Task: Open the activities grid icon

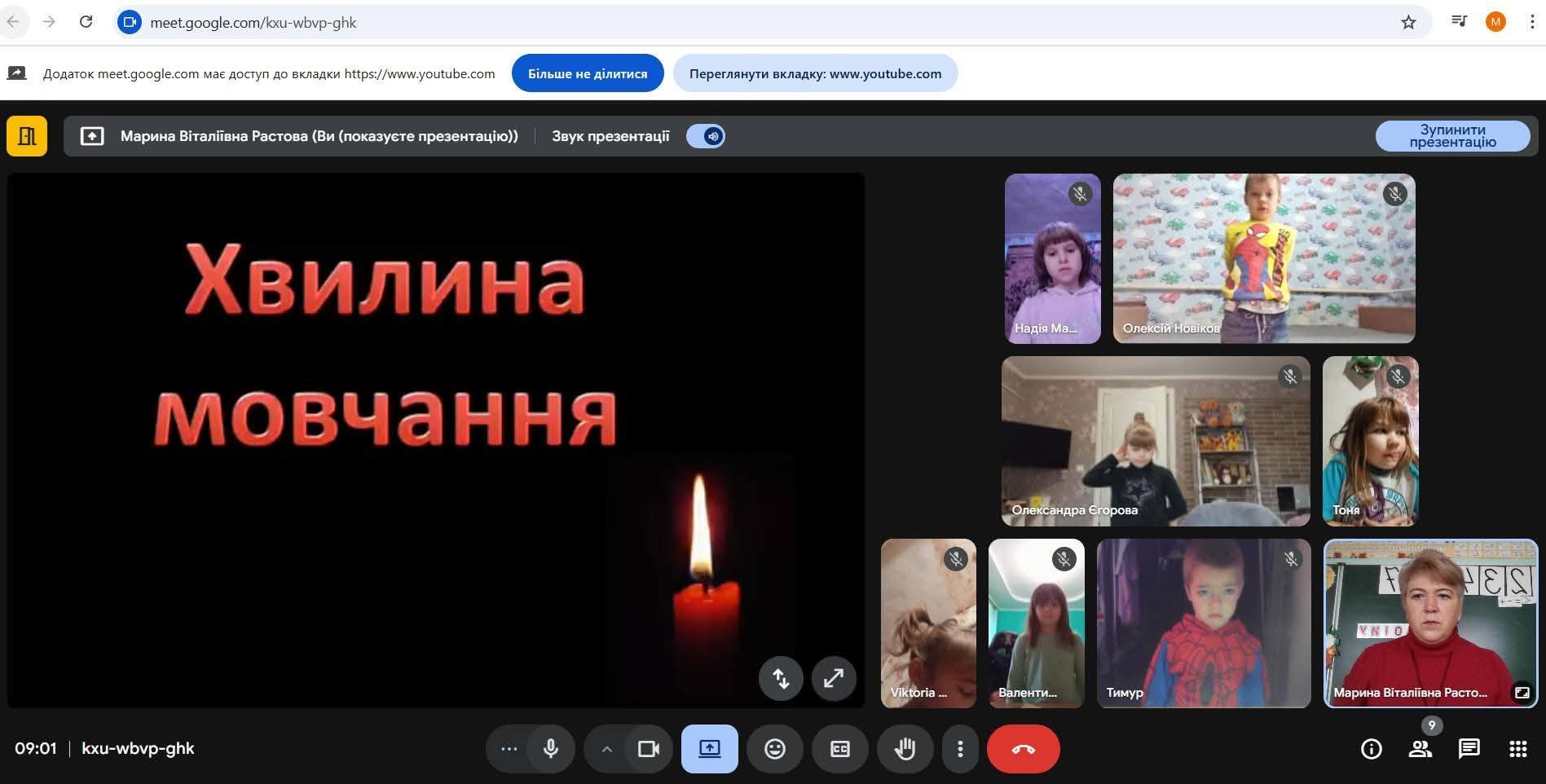Action: [x=1517, y=749]
